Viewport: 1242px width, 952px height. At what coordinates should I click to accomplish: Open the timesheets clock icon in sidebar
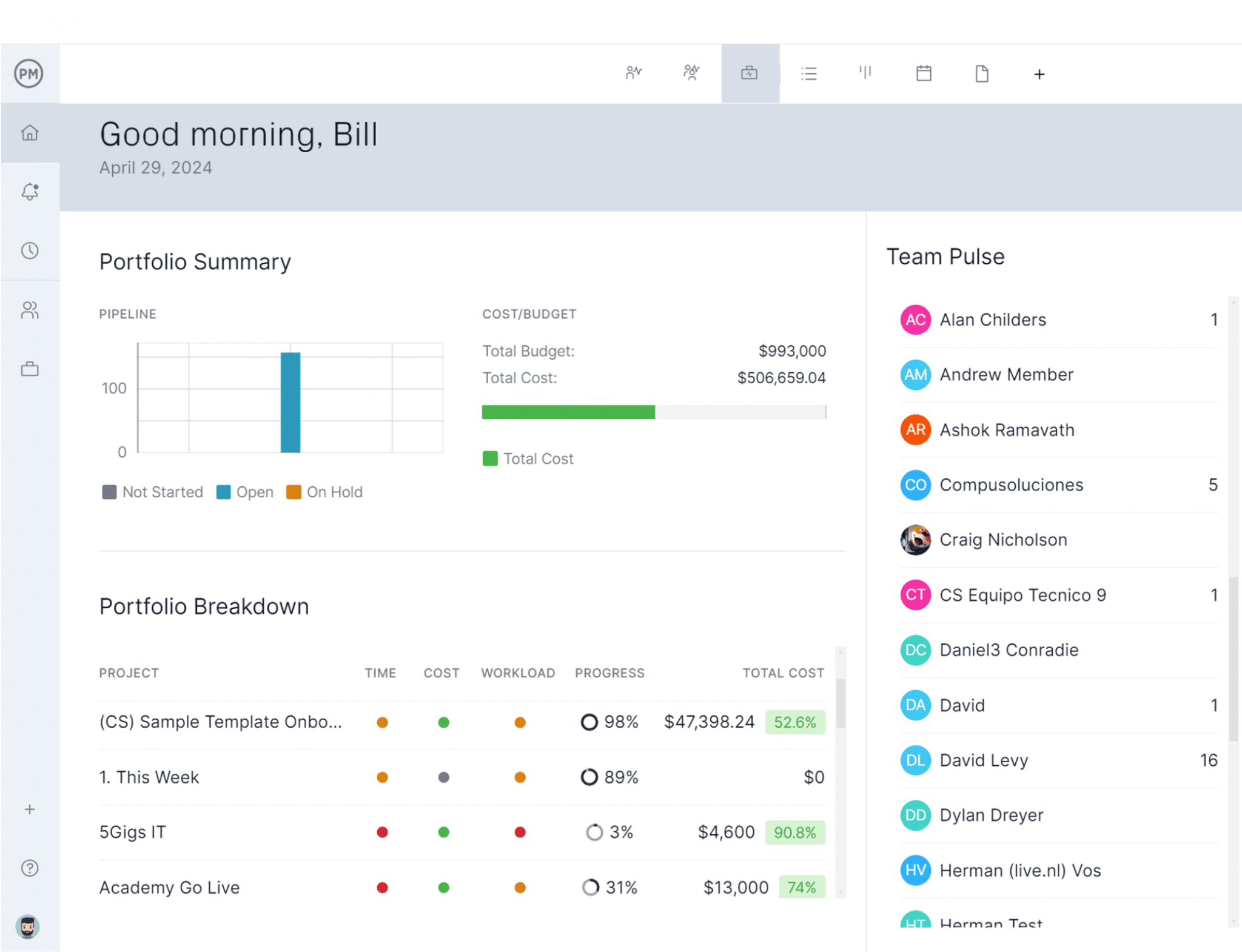pos(29,250)
